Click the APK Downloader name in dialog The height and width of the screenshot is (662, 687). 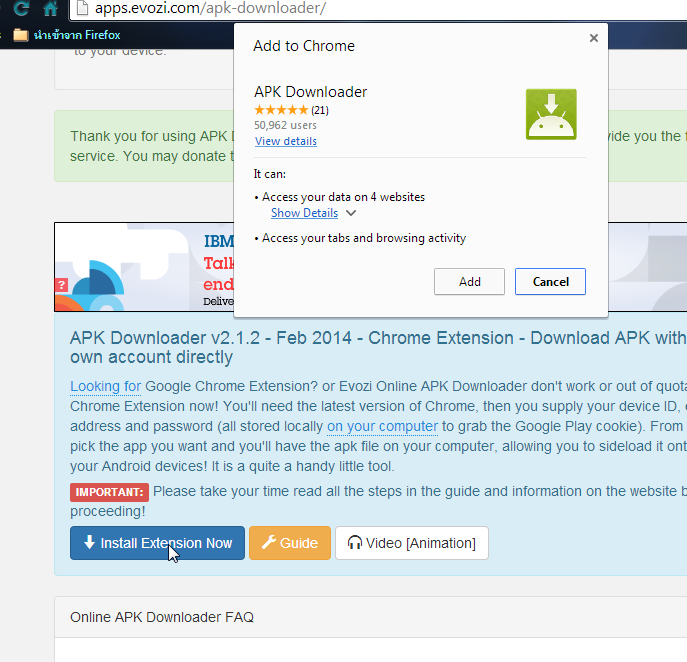[310, 92]
